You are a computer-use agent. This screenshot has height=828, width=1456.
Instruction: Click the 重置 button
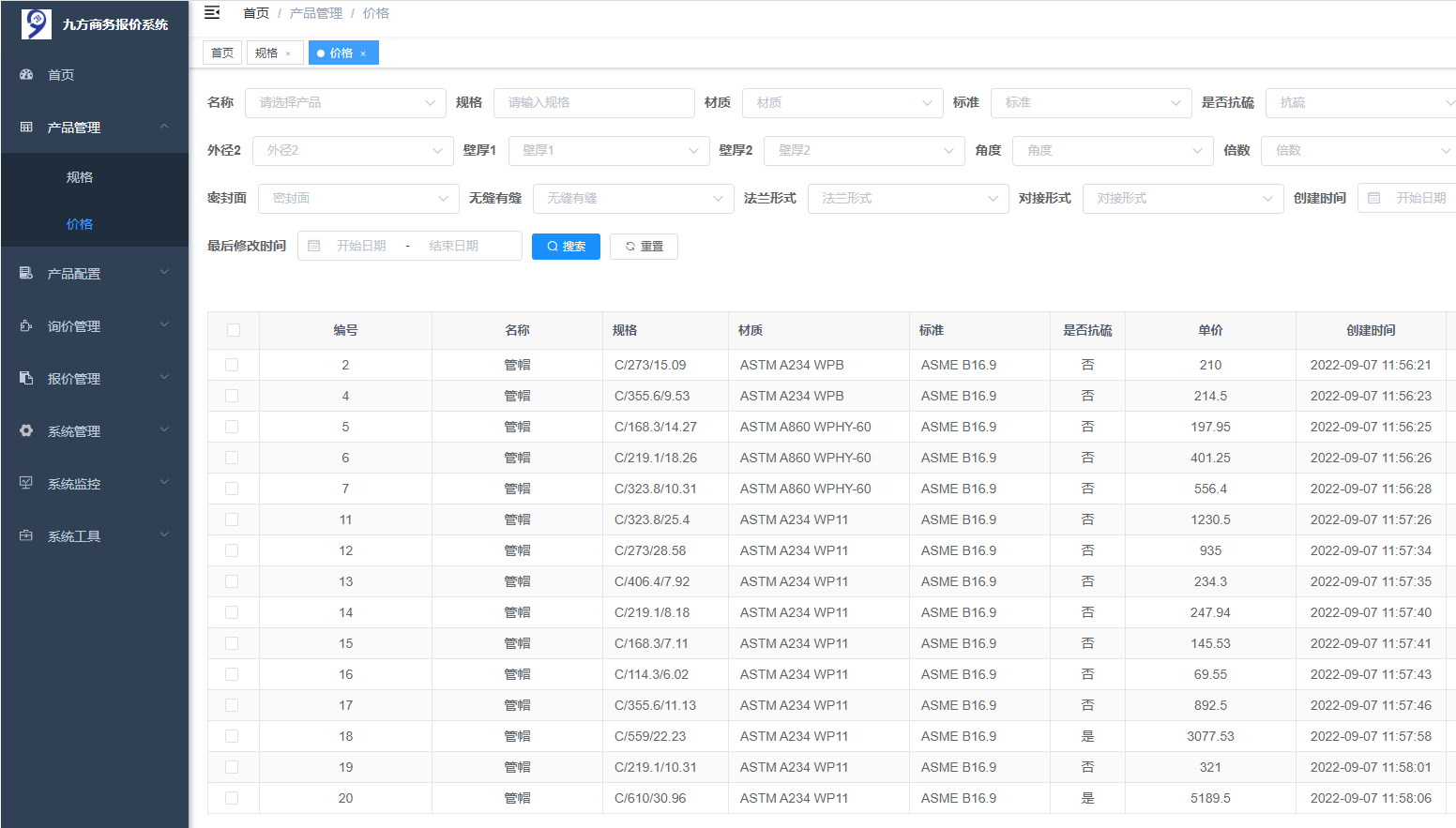644,247
